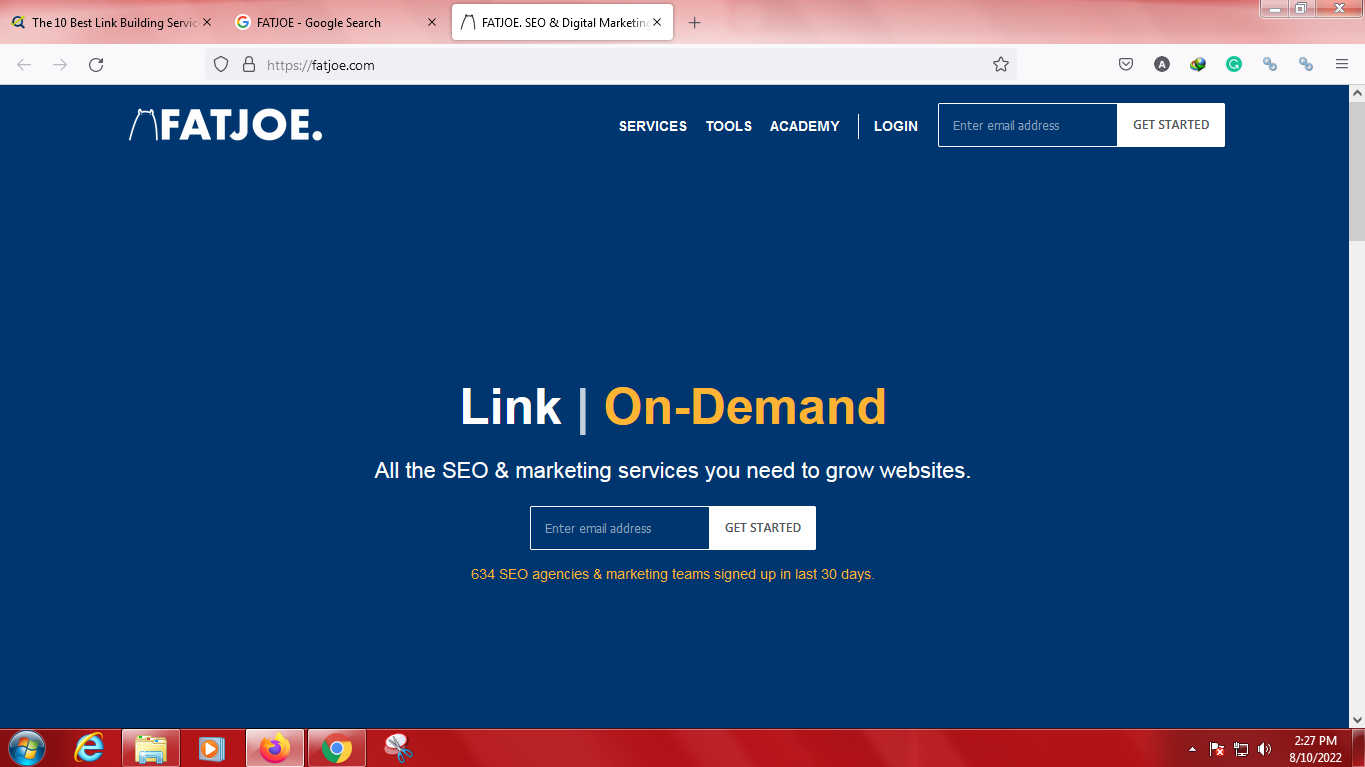Close the 'FATJOE - Google Search' tab

coord(432,22)
